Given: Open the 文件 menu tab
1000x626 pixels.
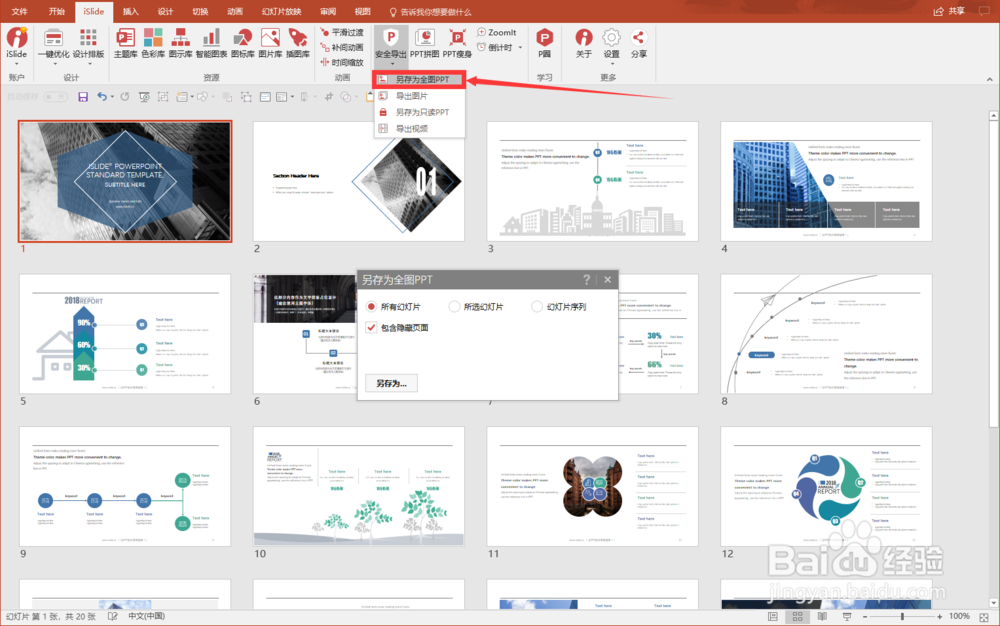Looking at the screenshot, I should [20, 11].
